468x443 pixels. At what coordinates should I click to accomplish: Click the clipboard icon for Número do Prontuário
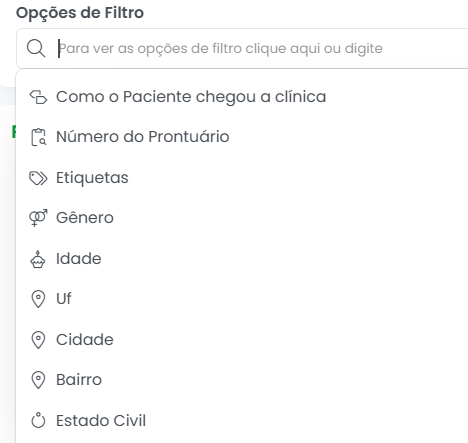(x=38, y=137)
